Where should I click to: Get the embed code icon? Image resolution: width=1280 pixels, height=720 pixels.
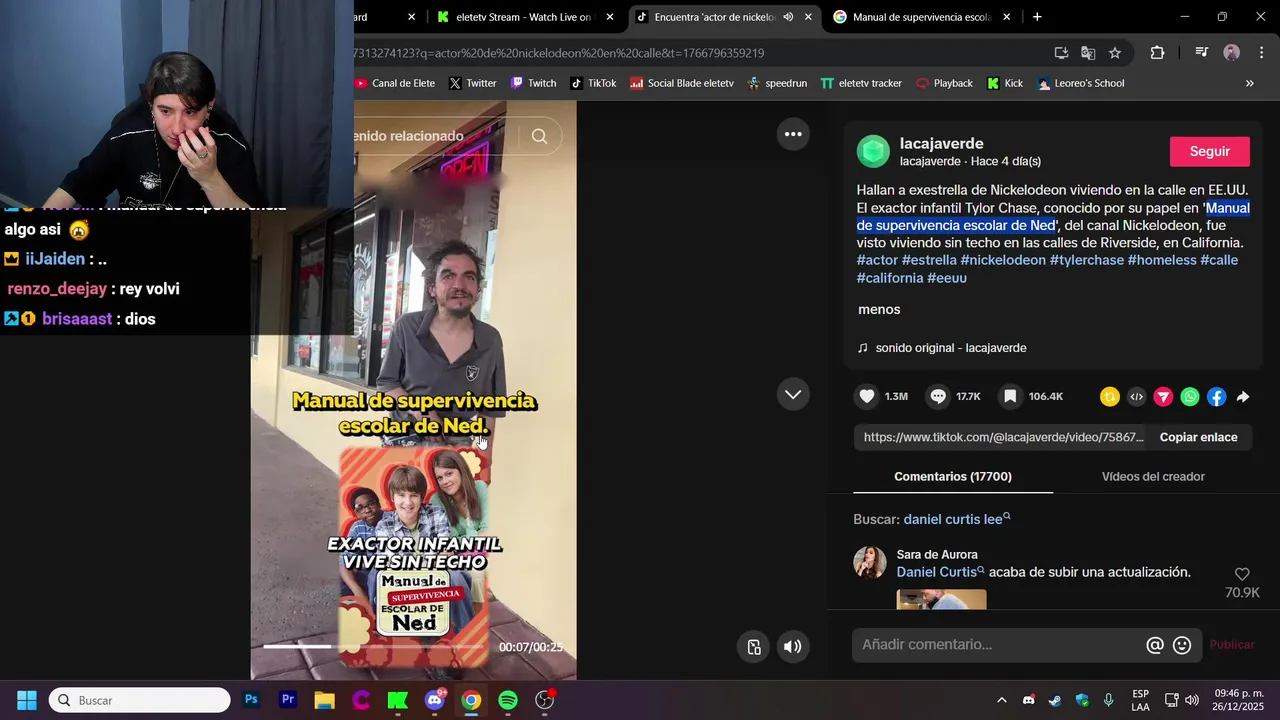[1136, 397]
